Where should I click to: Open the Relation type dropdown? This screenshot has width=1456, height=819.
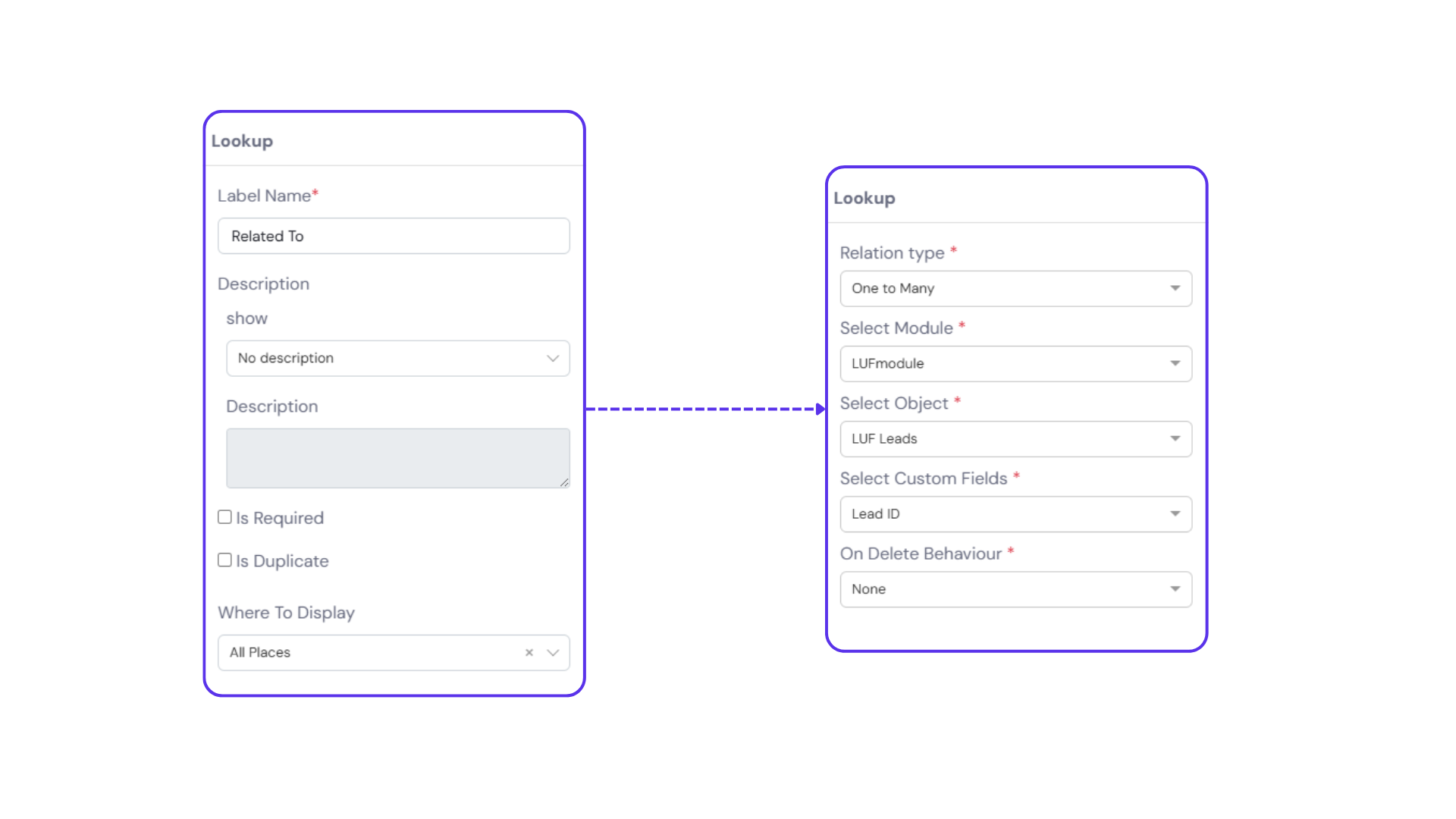1001,288
